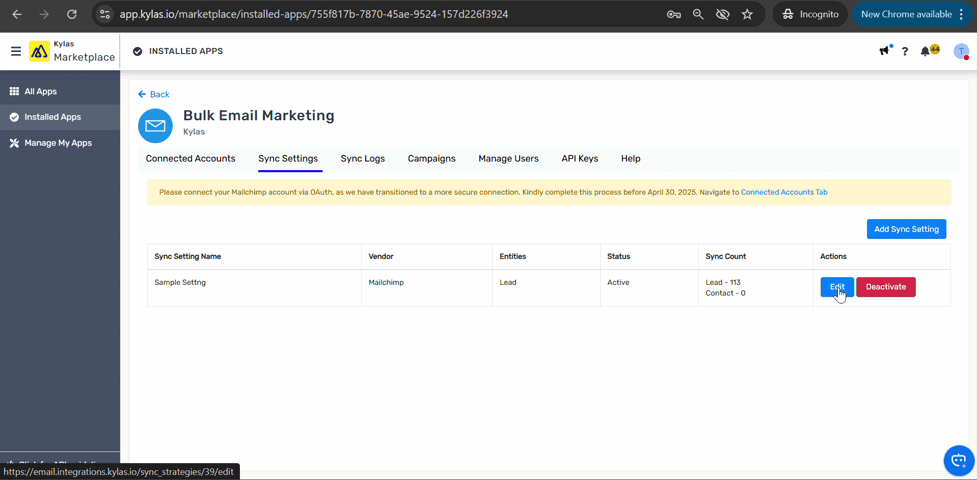977x480 pixels.
Task: Edit the Sample Settng sync setting
Action: click(x=837, y=287)
